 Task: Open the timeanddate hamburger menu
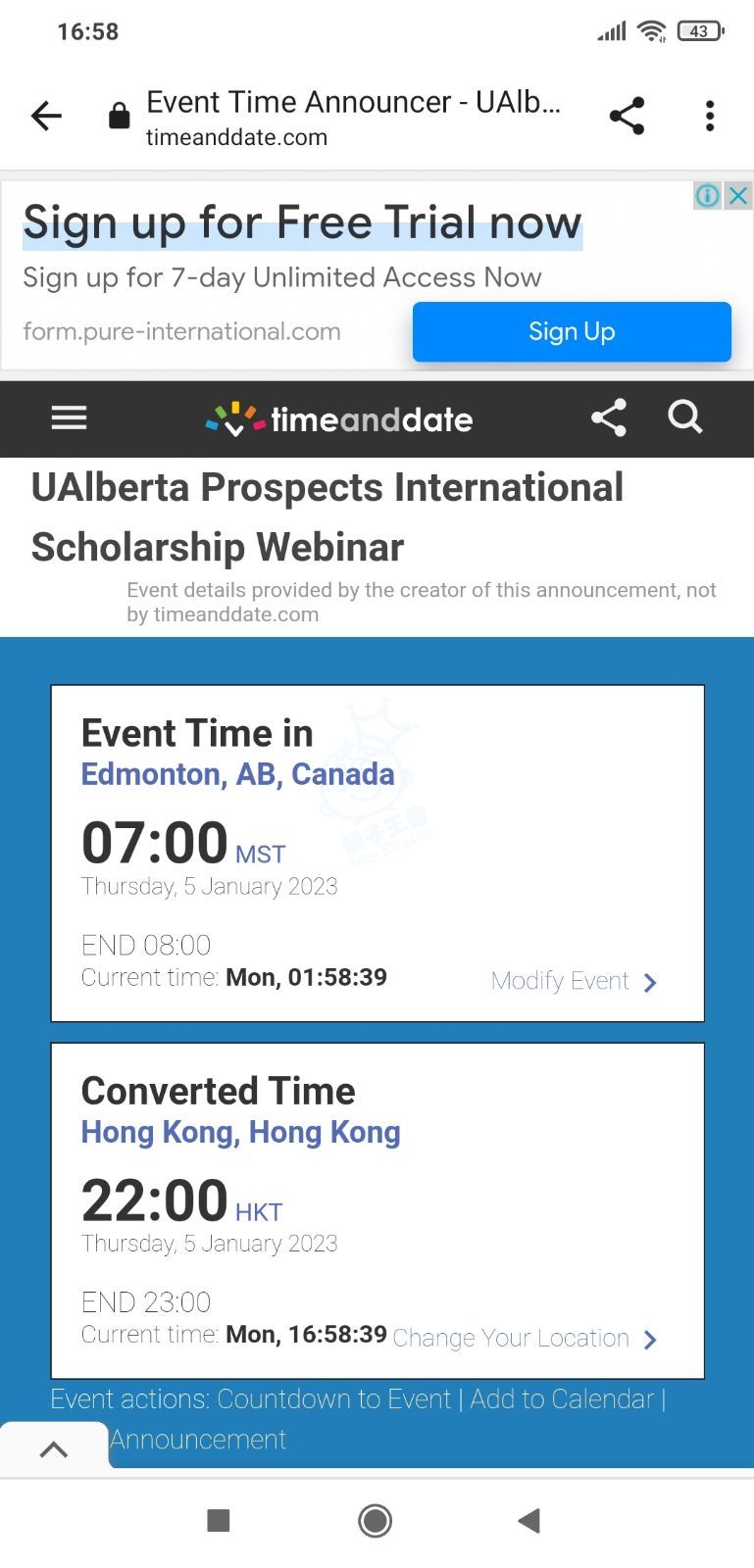tap(69, 418)
